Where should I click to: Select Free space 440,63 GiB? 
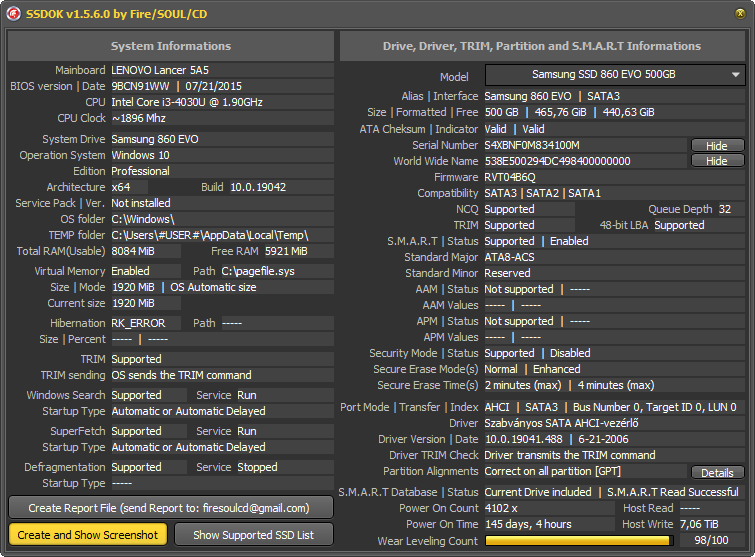(628, 112)
